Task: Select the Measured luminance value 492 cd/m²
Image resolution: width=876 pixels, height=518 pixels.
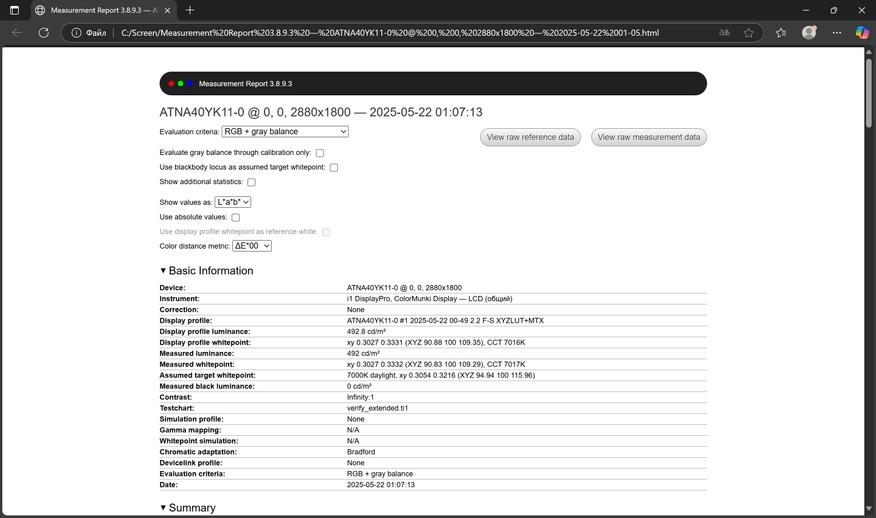Action: pyautogui.click(x=363, y=354)
